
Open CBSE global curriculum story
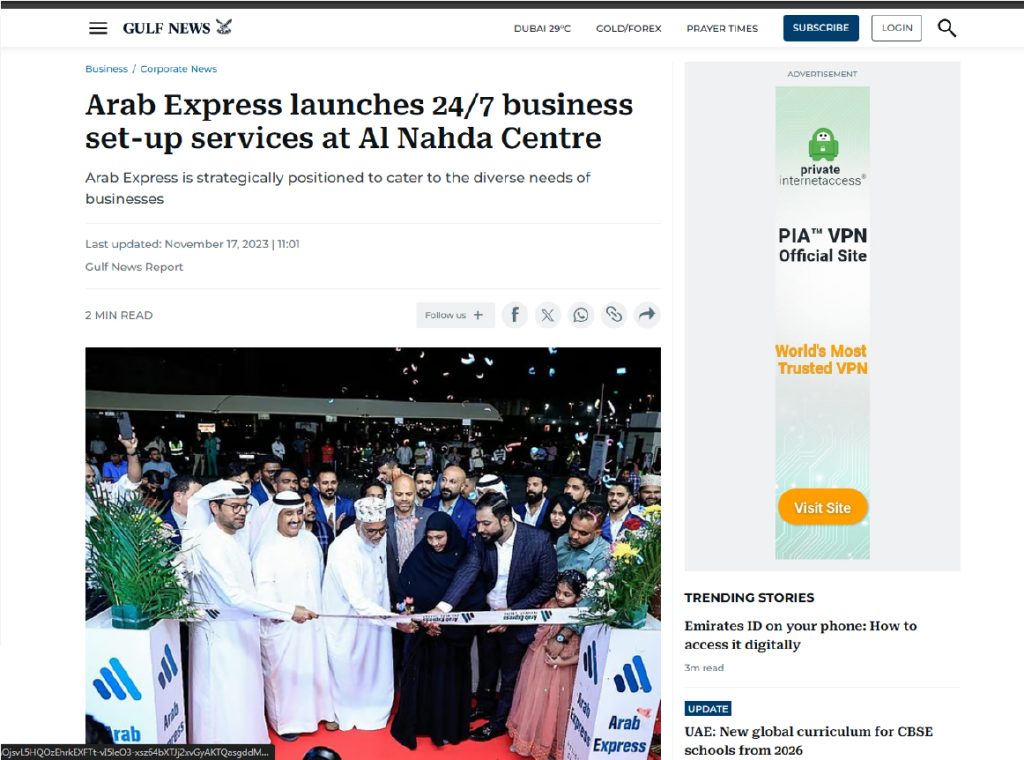coord(808,740)
